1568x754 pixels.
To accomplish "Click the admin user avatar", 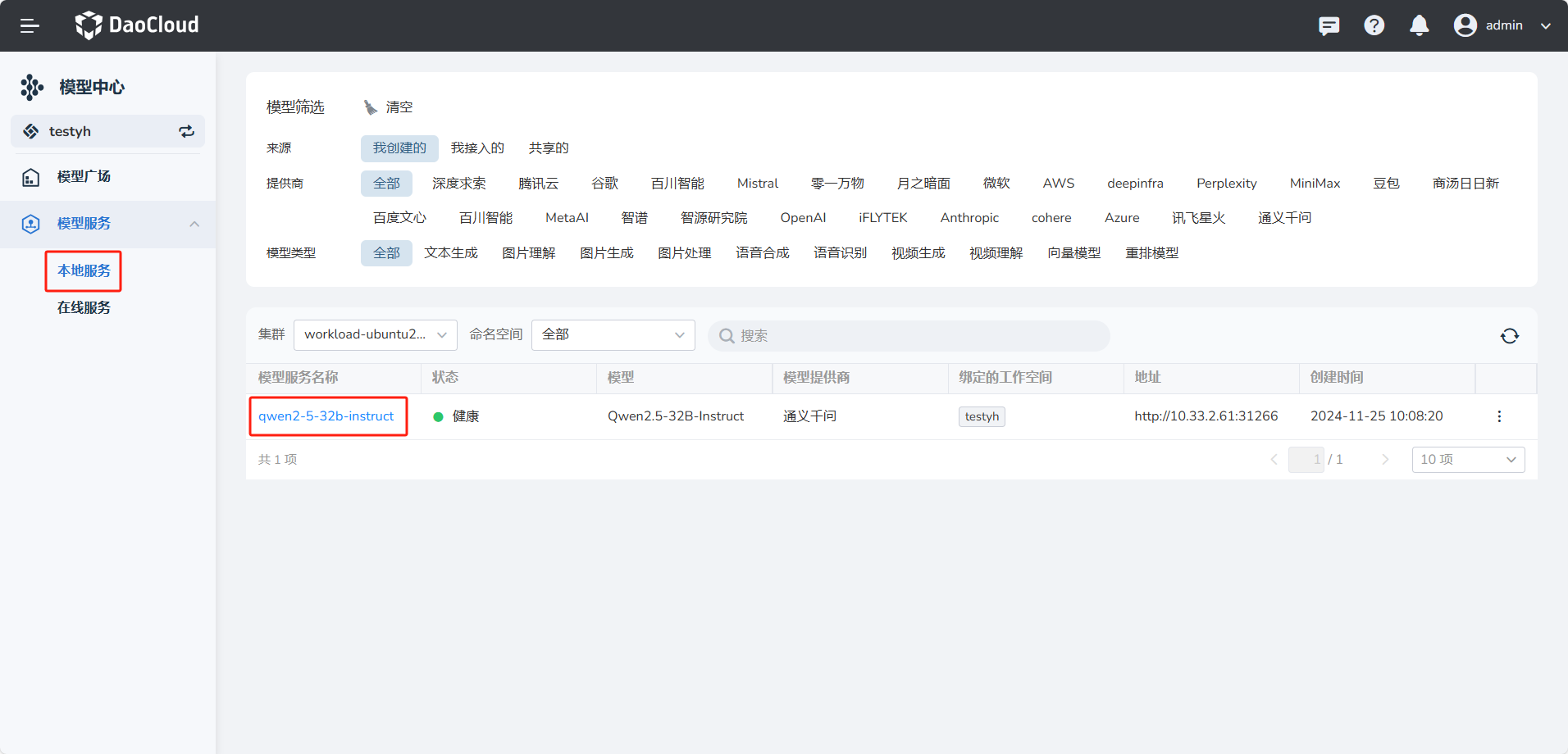I will (1465, 25).
